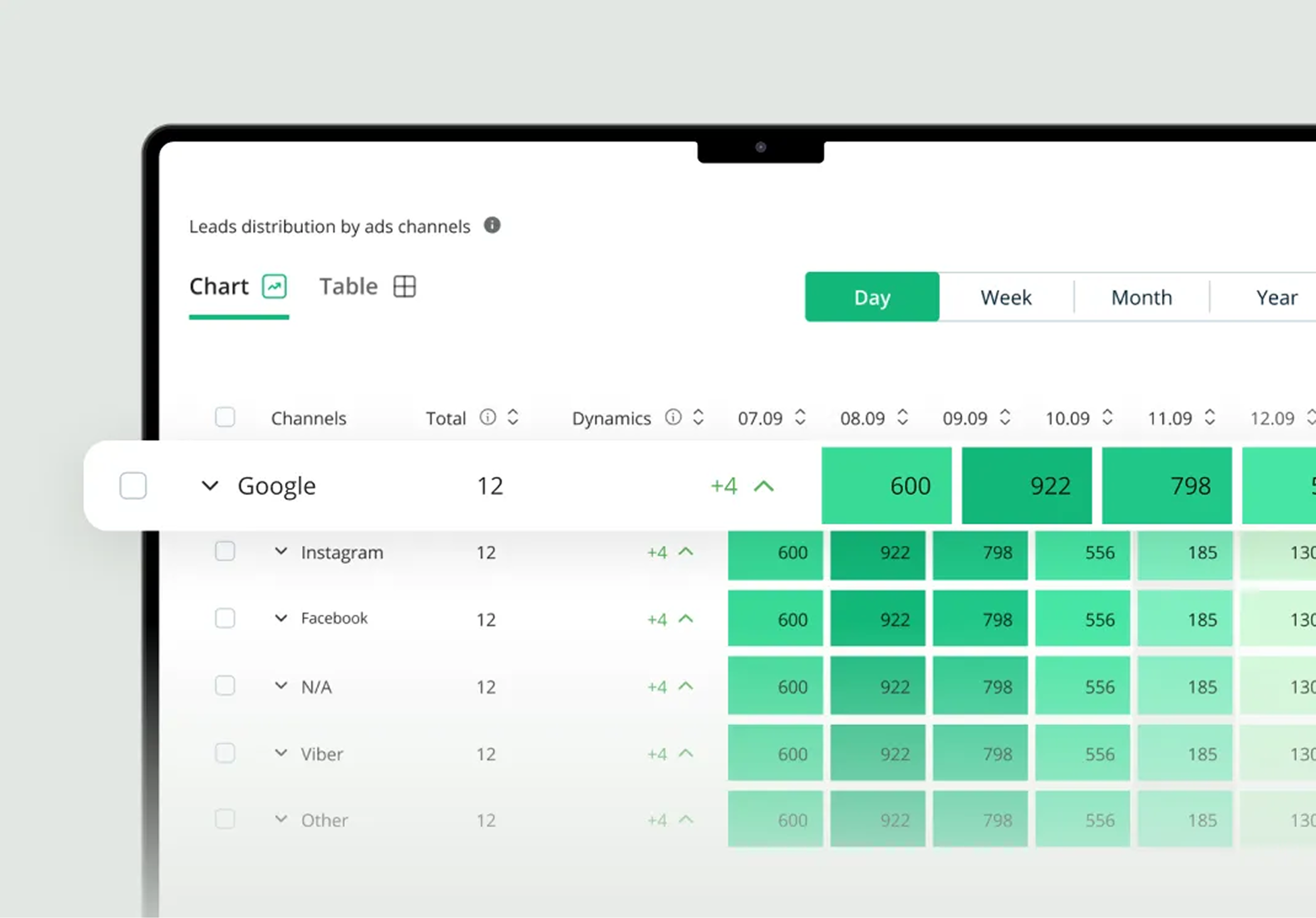Click the Total column header label
This screenshot has width=1316, height=918.
[445, 418]
